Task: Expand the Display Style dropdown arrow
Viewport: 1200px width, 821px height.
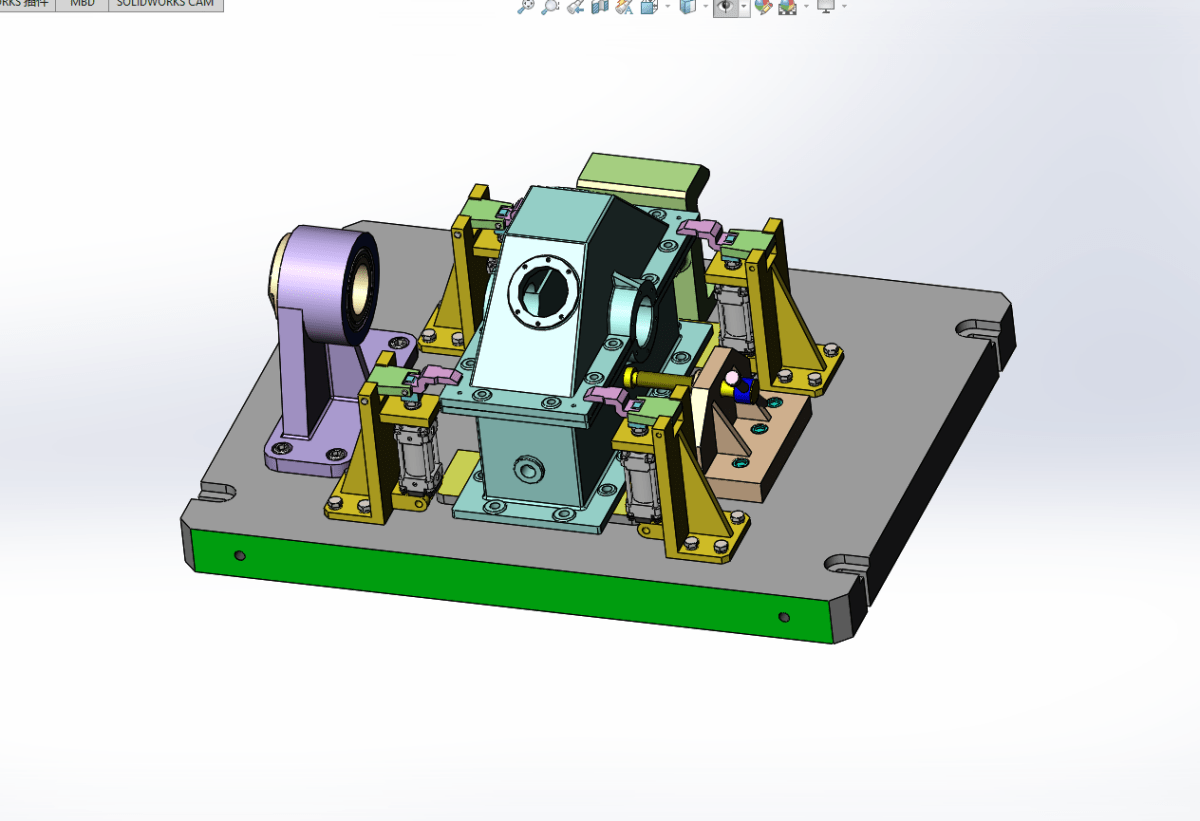Action: (706, 6)
